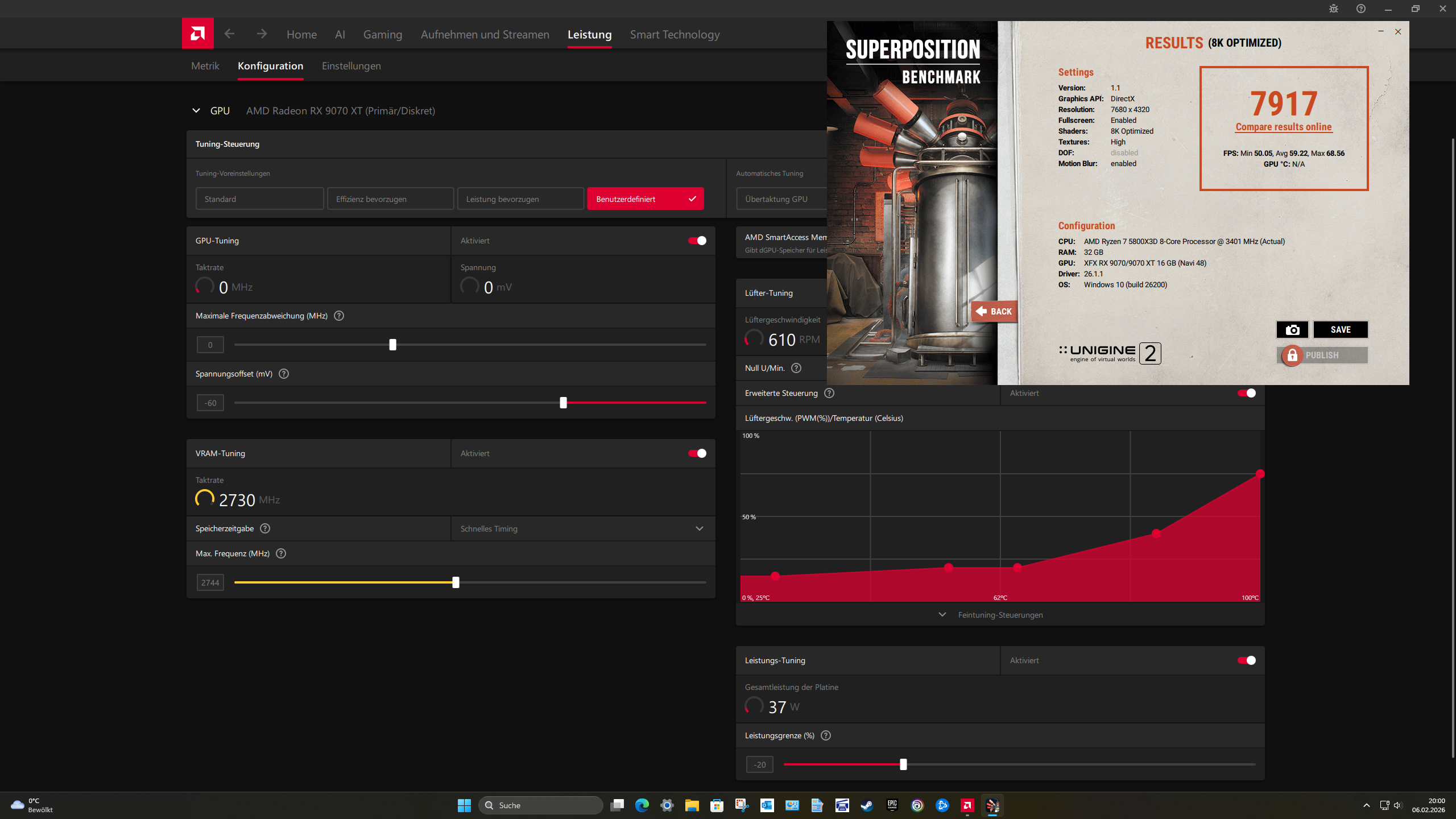Open help icon in title bar
This screenshot has height=819, width=1456.
(x=1361, y=9)
